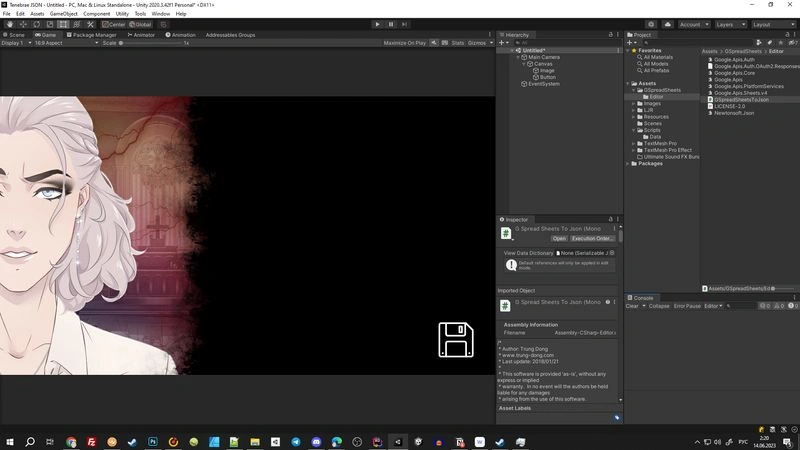Open Unity Collaborate services icon
This screenshot has width=800, height=450.
651,24
